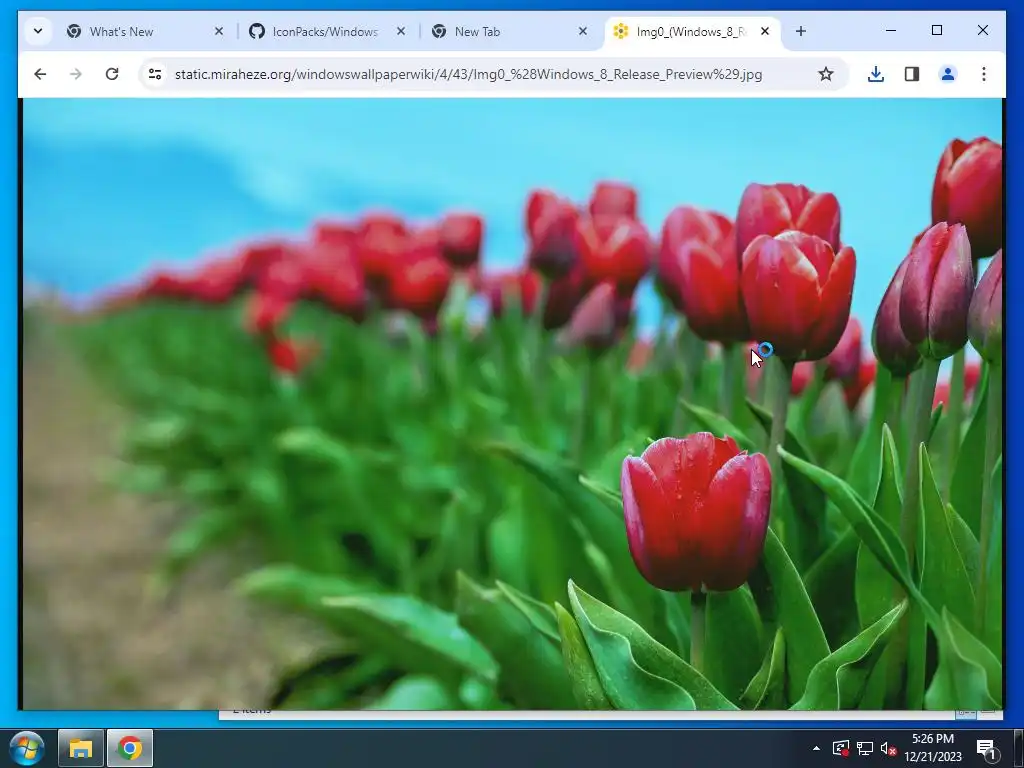Open the tab search dropdown arrow
This screenshot has height=768, width=1024.
click(38, 31)
